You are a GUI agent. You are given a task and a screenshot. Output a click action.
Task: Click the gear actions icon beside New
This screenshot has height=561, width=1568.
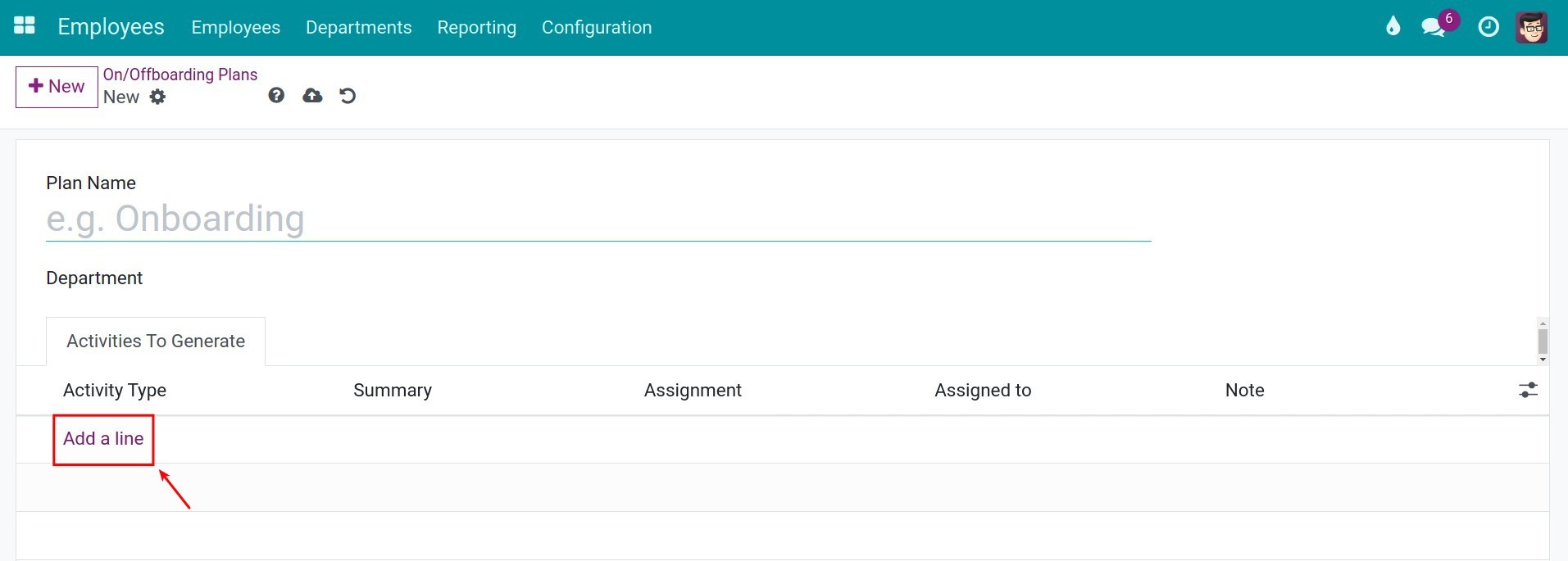(157, 97)
